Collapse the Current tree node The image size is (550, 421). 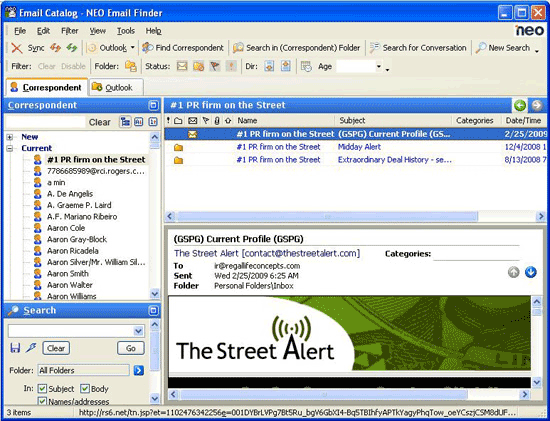coord(10,148)
